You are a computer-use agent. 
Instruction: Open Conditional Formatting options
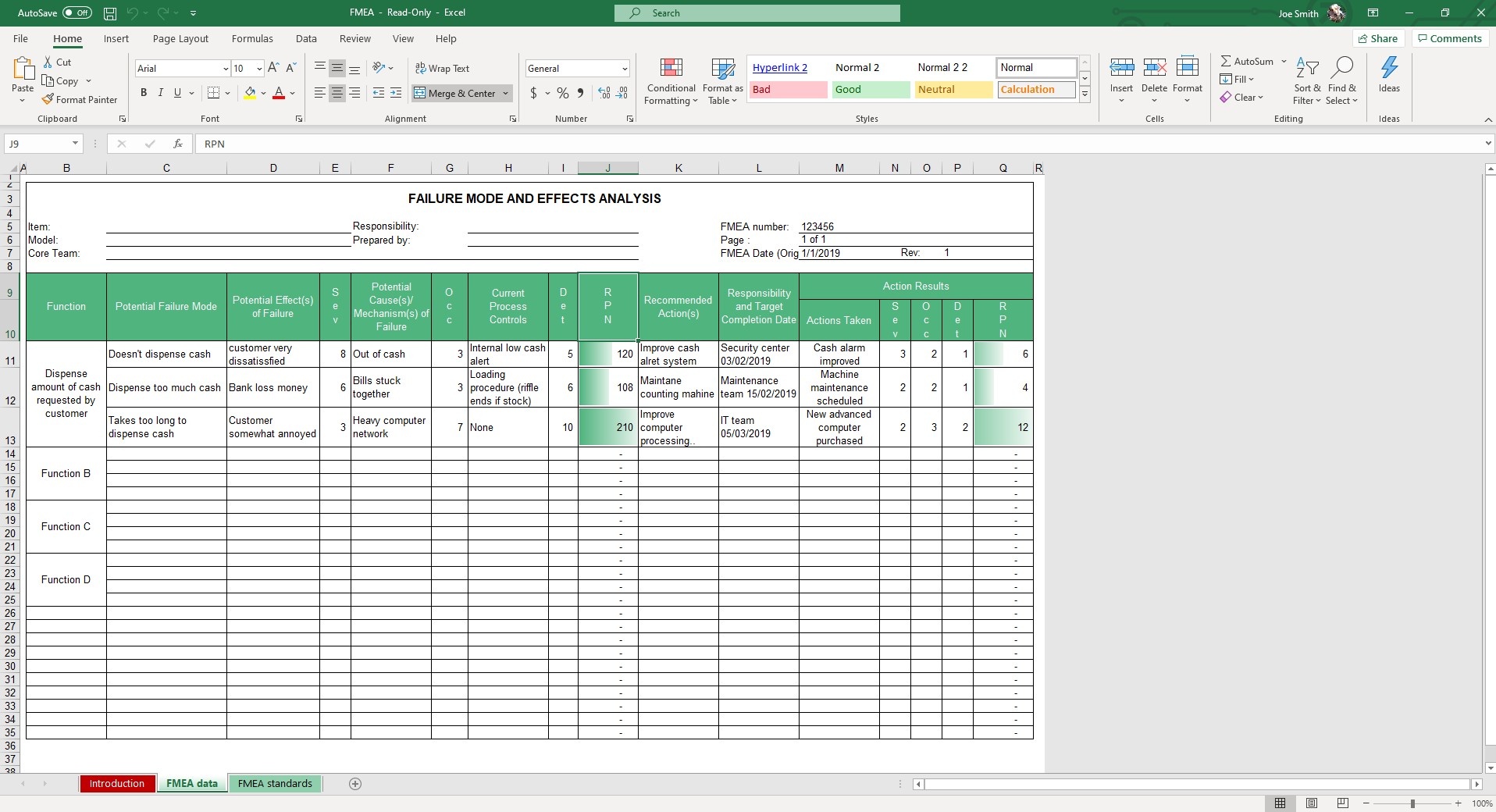coord(671,81)
